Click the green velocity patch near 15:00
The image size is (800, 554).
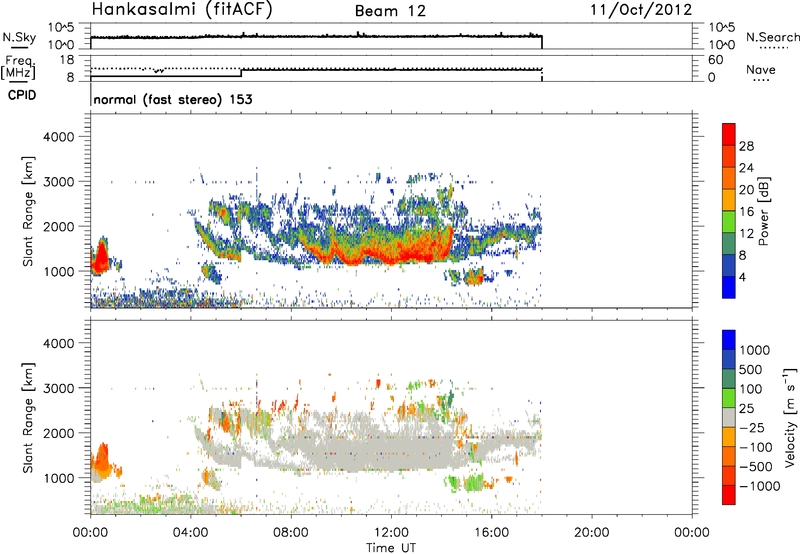click(472, 482)
